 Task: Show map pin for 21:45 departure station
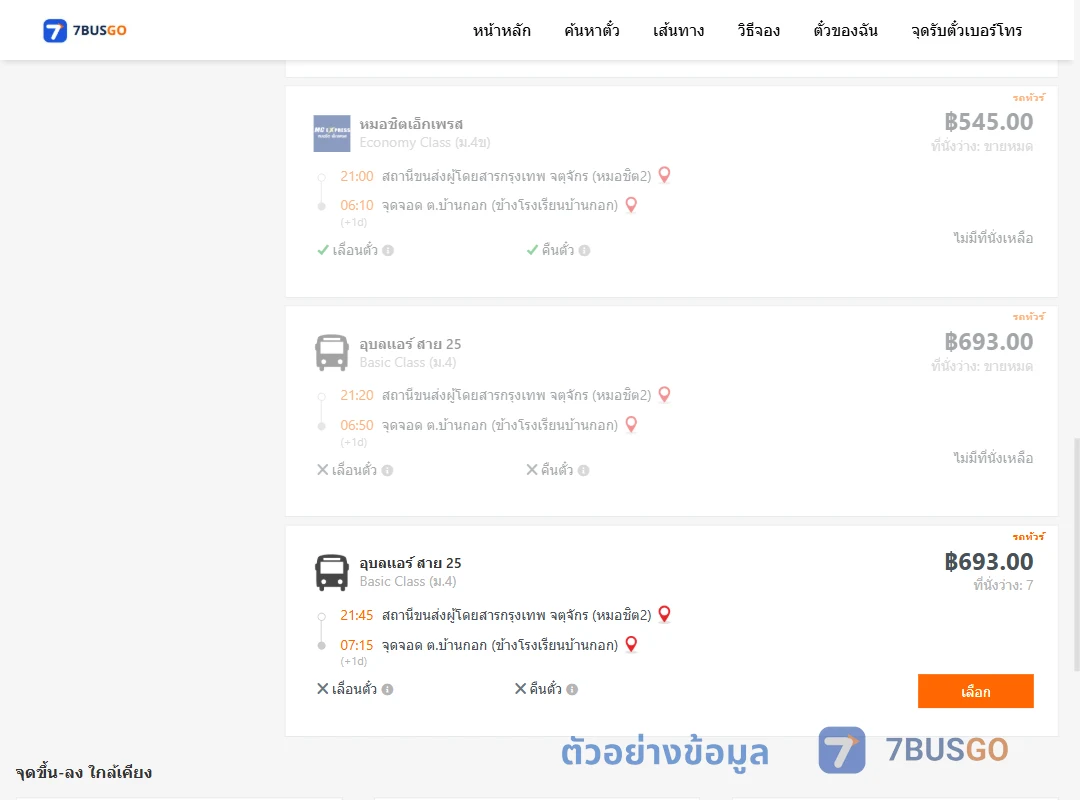click(x=664, y=614)
